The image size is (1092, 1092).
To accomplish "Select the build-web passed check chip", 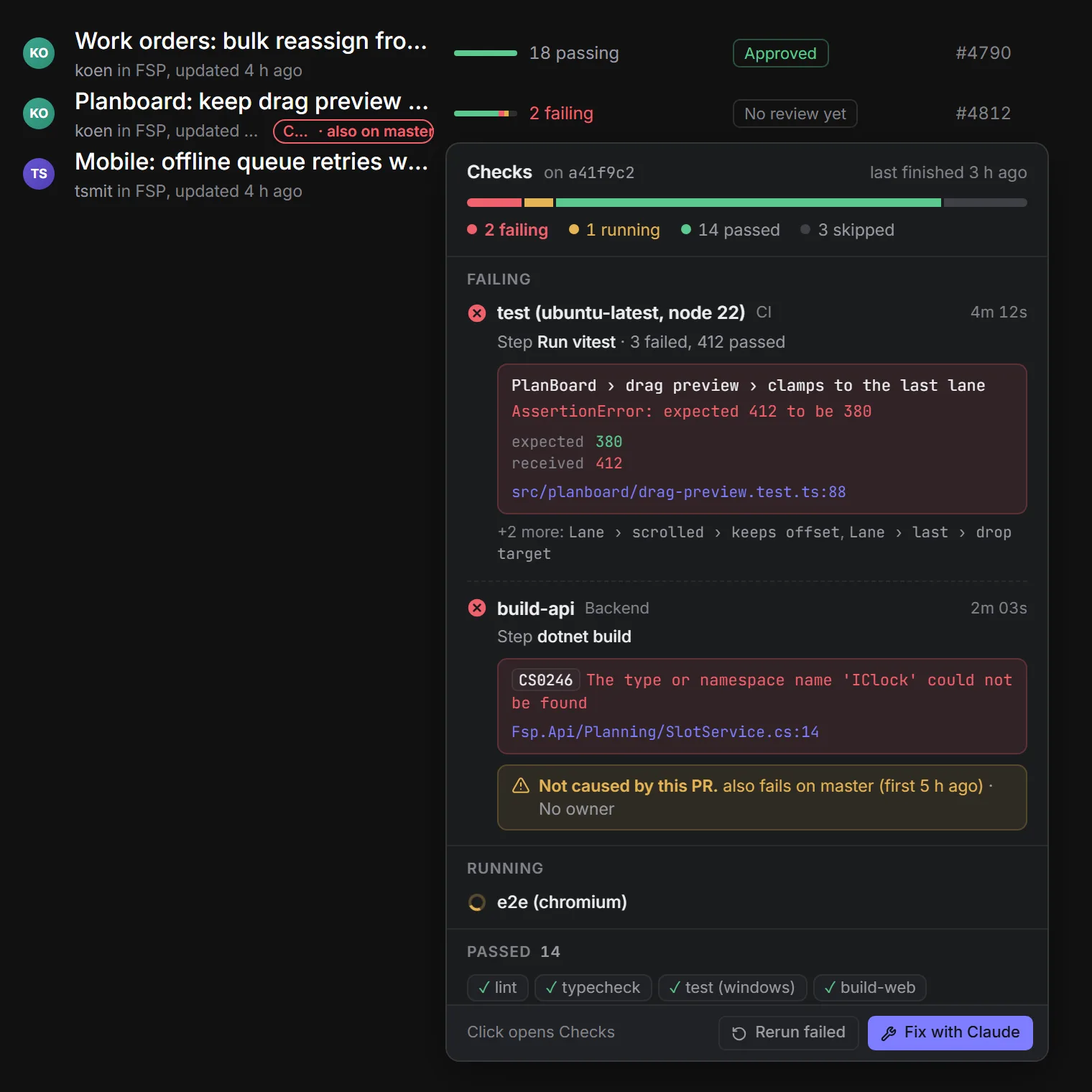I will 870,988.
